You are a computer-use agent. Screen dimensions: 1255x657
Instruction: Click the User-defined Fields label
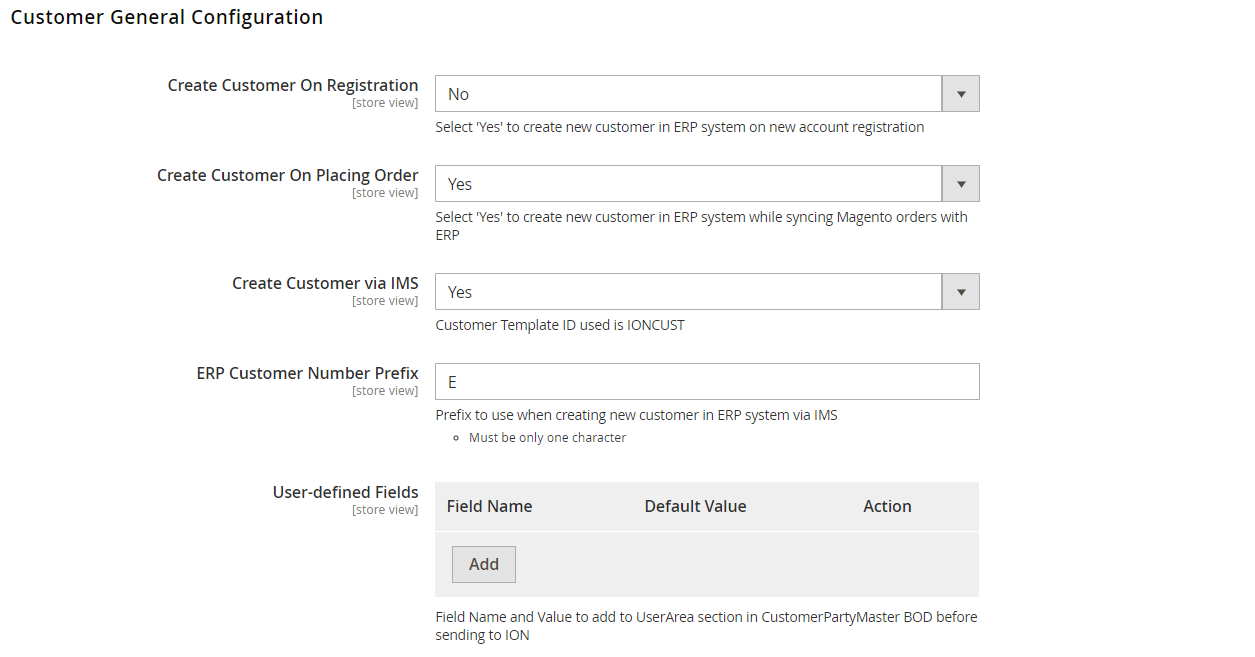pos(345,492)
